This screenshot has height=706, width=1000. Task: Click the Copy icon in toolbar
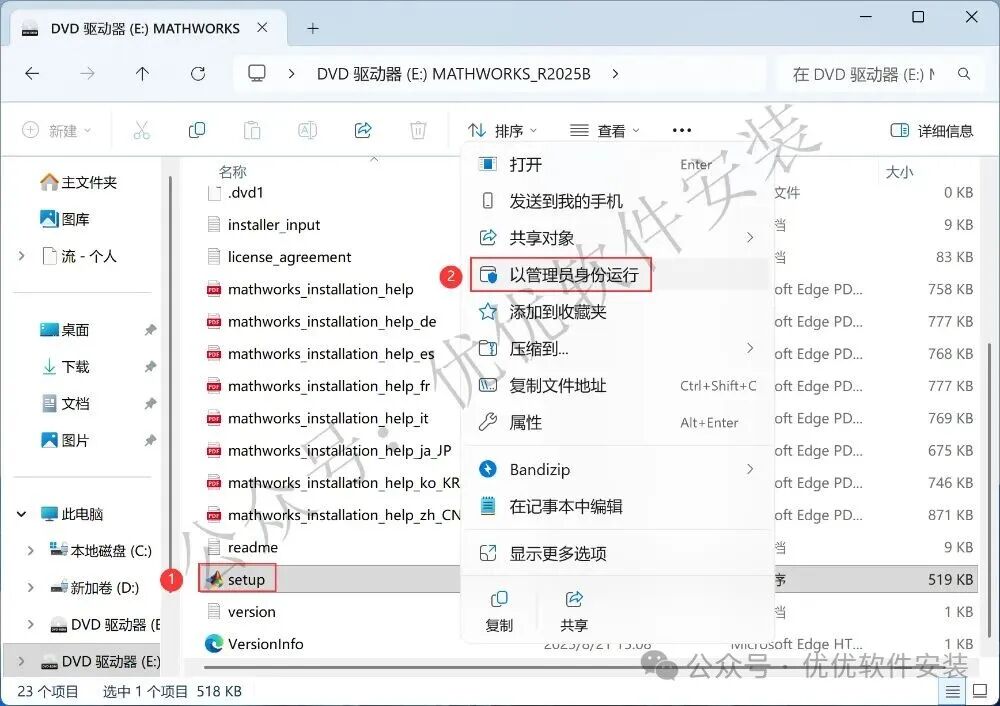point(197,131)
